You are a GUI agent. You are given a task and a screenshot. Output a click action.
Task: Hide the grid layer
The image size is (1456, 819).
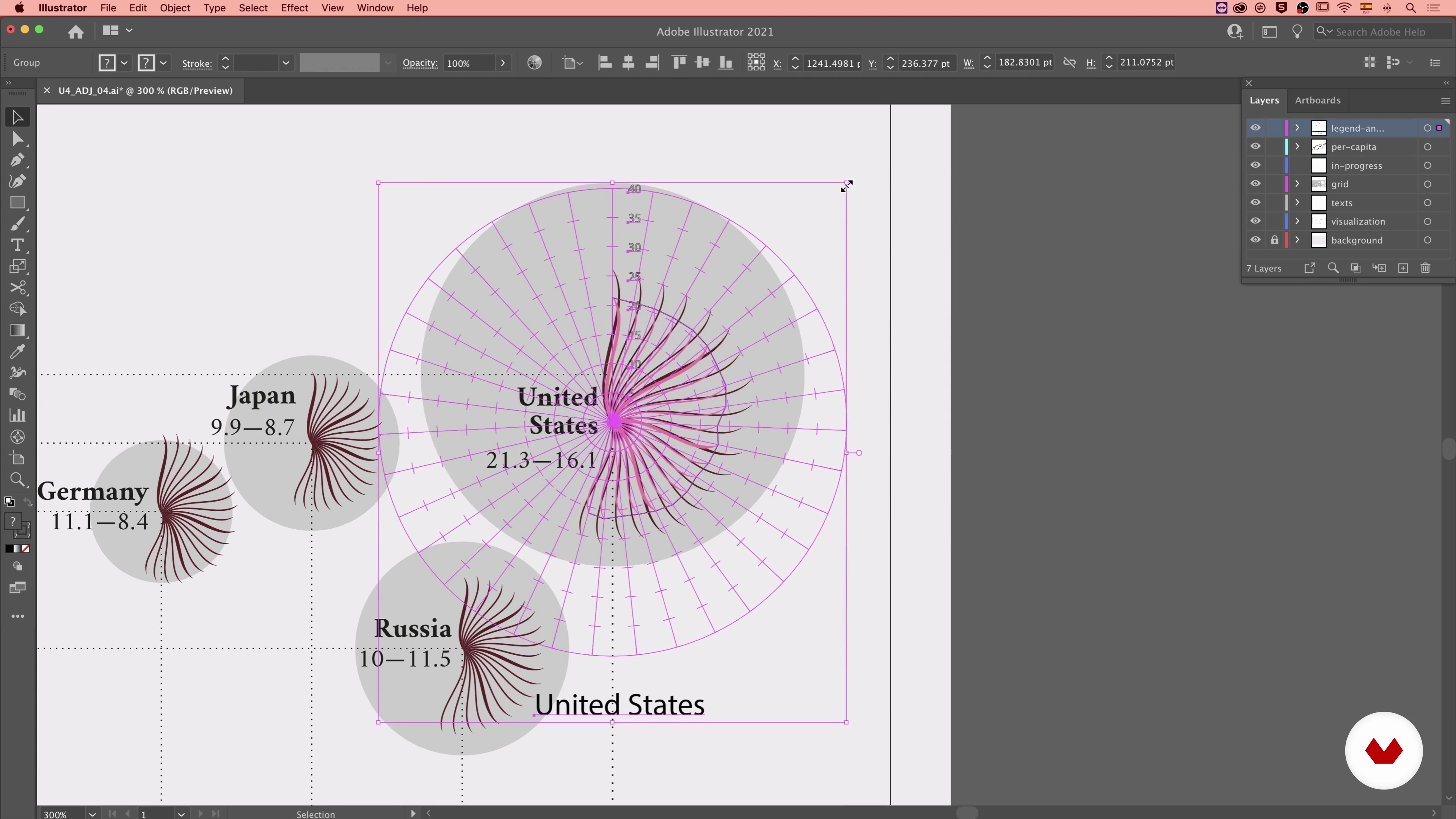1255,184
